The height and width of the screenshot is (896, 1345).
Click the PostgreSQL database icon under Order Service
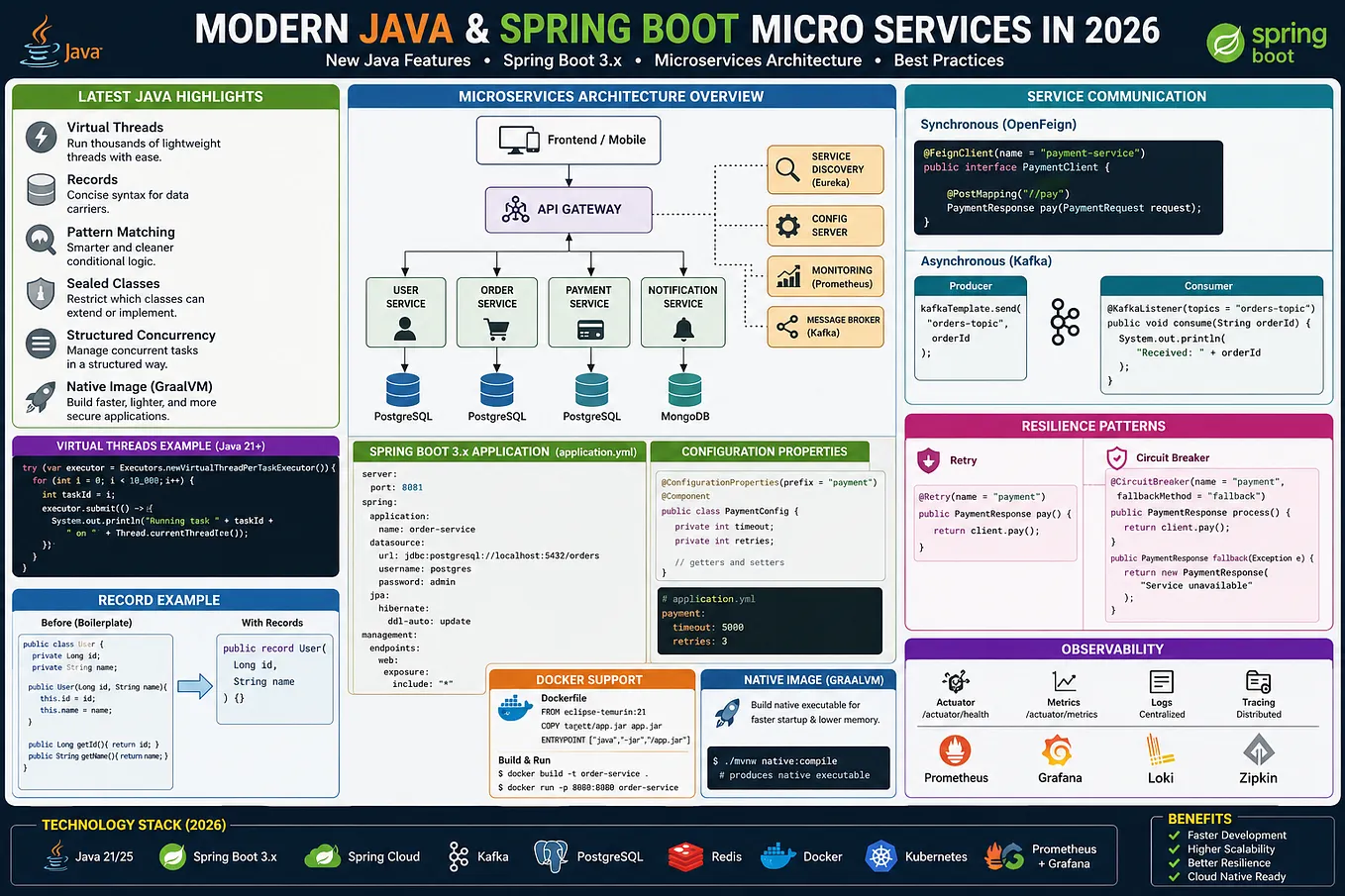[x=497, y=389]
